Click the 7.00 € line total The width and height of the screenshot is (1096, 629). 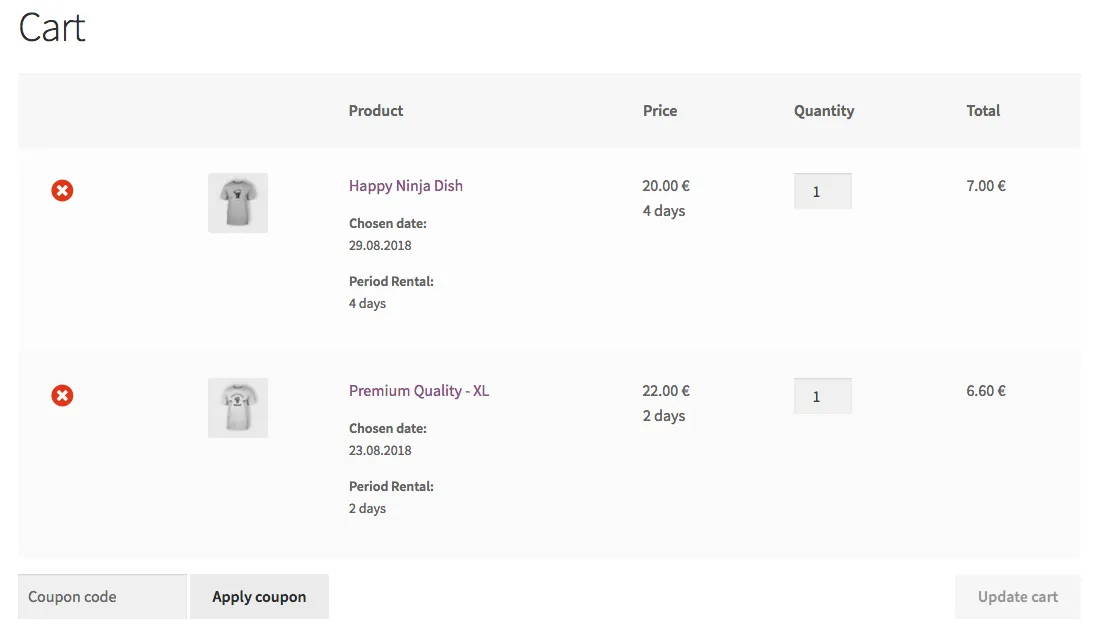(986, 186)
